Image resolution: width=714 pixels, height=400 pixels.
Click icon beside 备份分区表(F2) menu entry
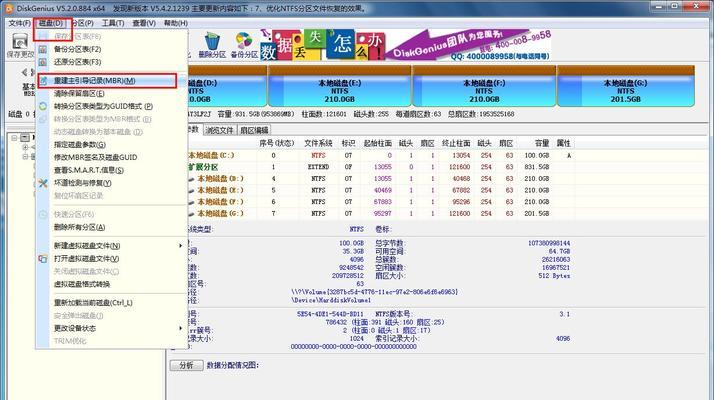[x=43, y=49]
